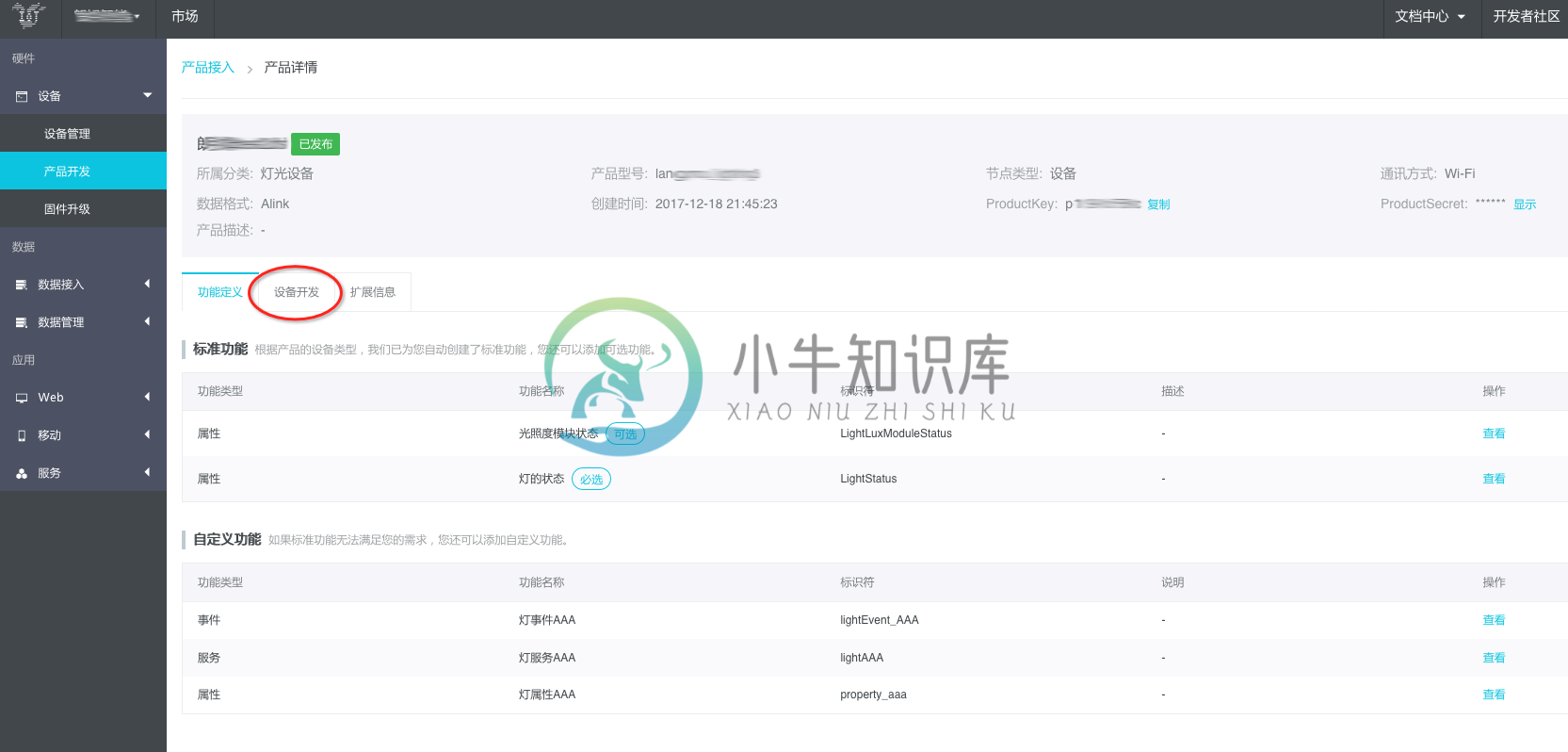Expand the 数据接入 submenu arrow

(x=147, y=284)
